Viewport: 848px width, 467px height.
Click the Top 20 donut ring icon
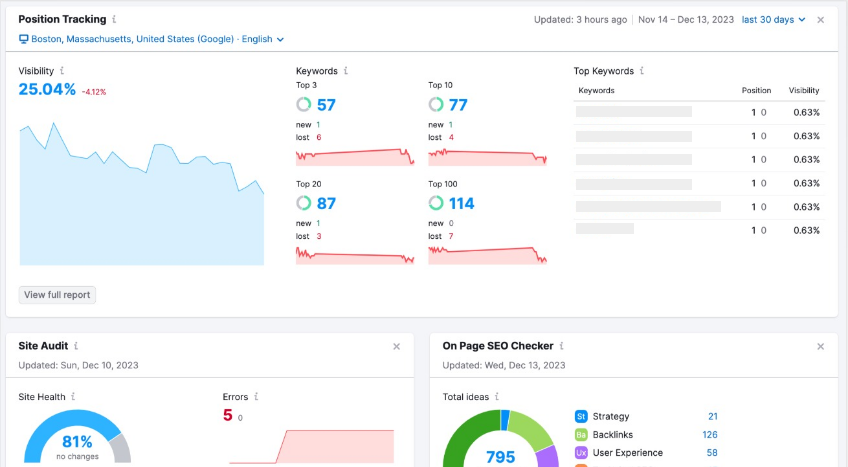pos(304,203)
